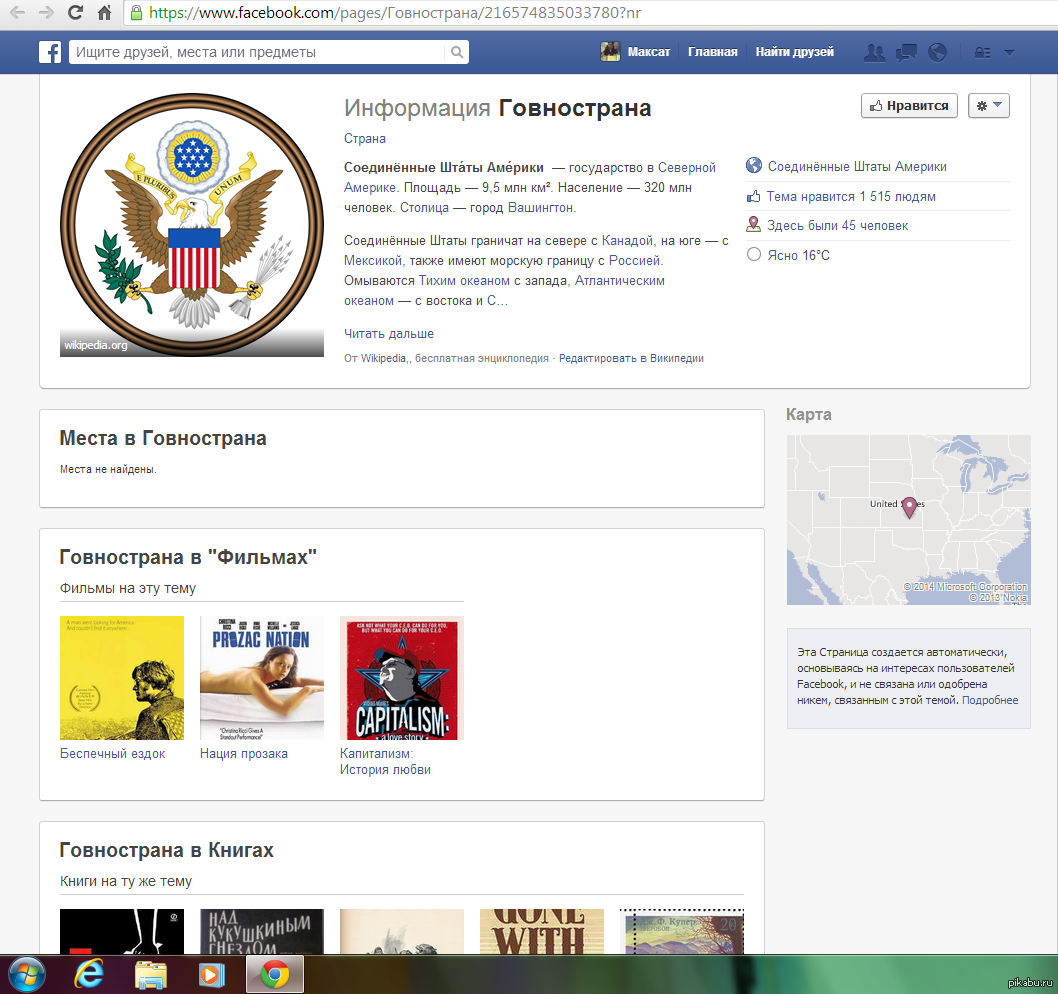Viewport: 1058px width, 994px height.
Task: Open the Prozac Nation movie poster
Action: (x=262, y=678)
